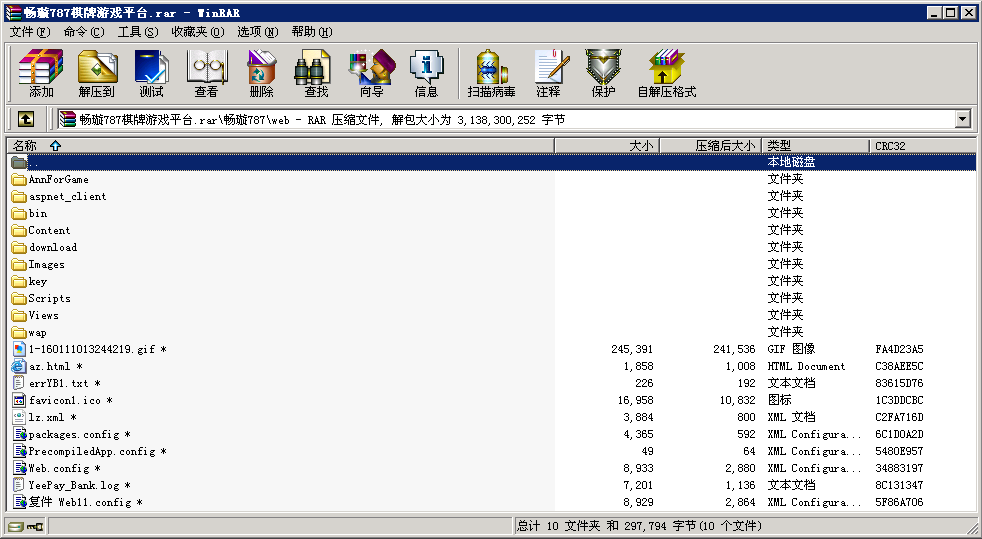Open the 向导 (Wizard) tool
The image size is (982, 539).
(371, 73)
